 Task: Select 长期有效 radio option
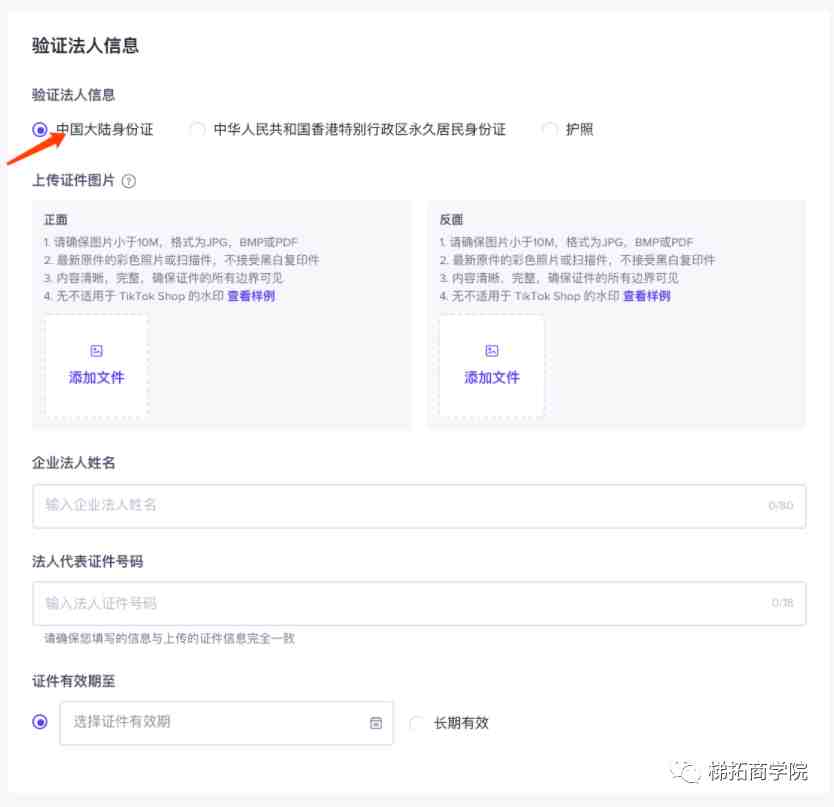coord(416,723)
